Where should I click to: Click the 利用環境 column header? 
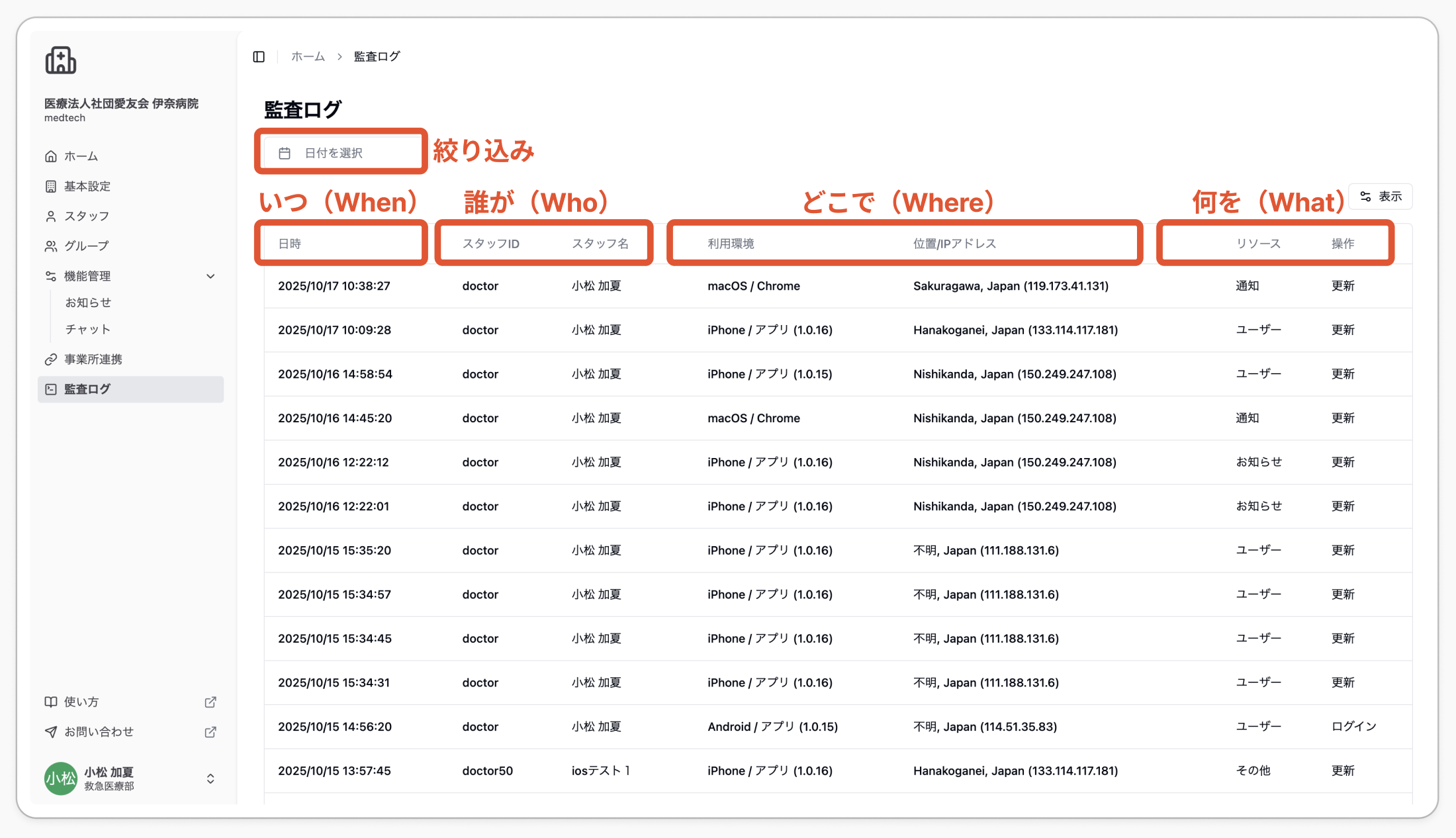731,244
